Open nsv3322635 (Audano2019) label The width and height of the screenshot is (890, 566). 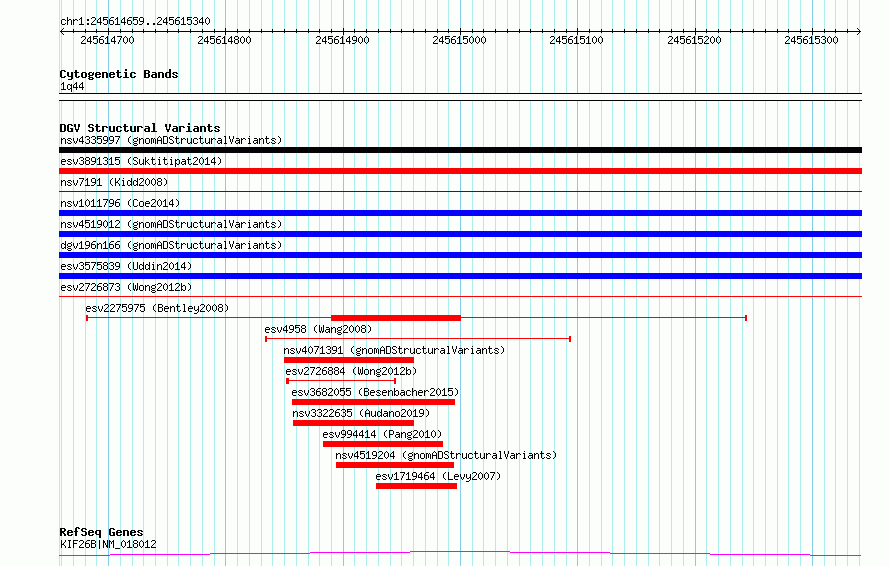(361, 413)
